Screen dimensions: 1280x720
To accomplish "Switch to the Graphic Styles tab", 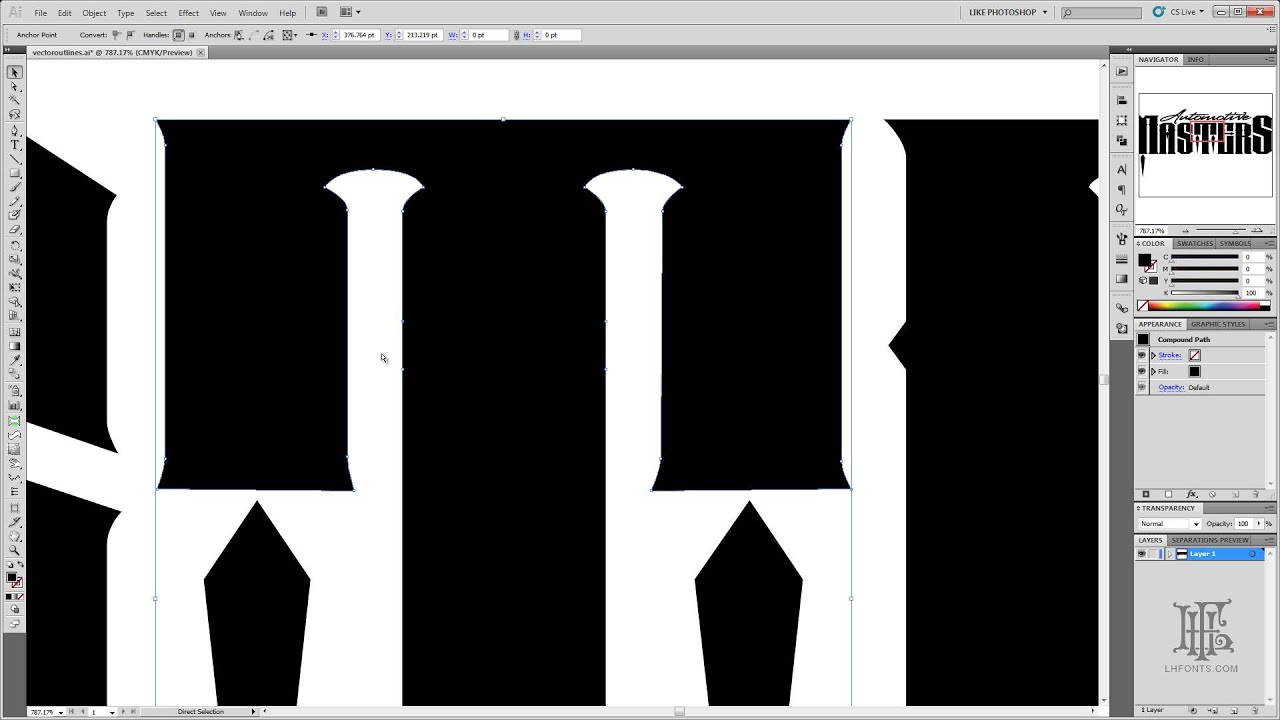I will point(1217,323).
